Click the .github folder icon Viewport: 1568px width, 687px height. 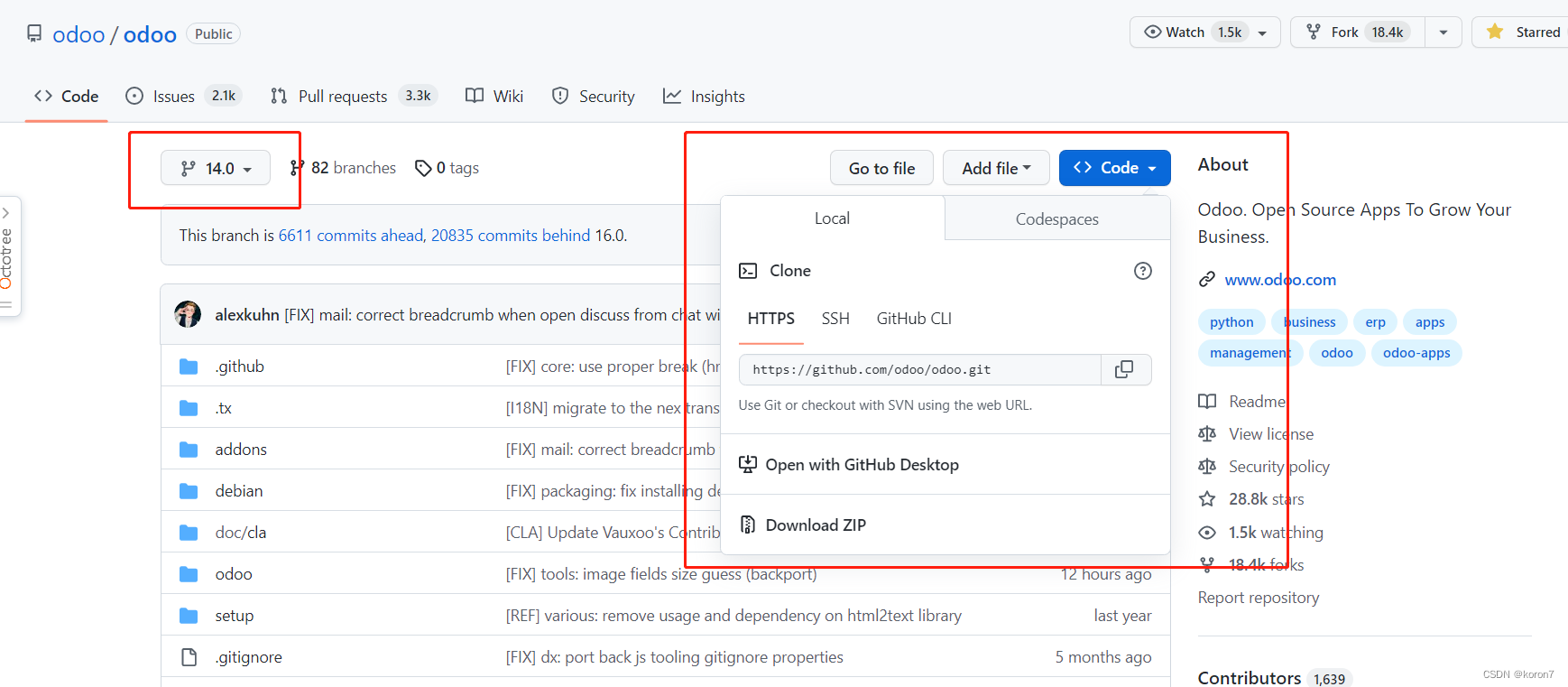[x=189, y=367]
